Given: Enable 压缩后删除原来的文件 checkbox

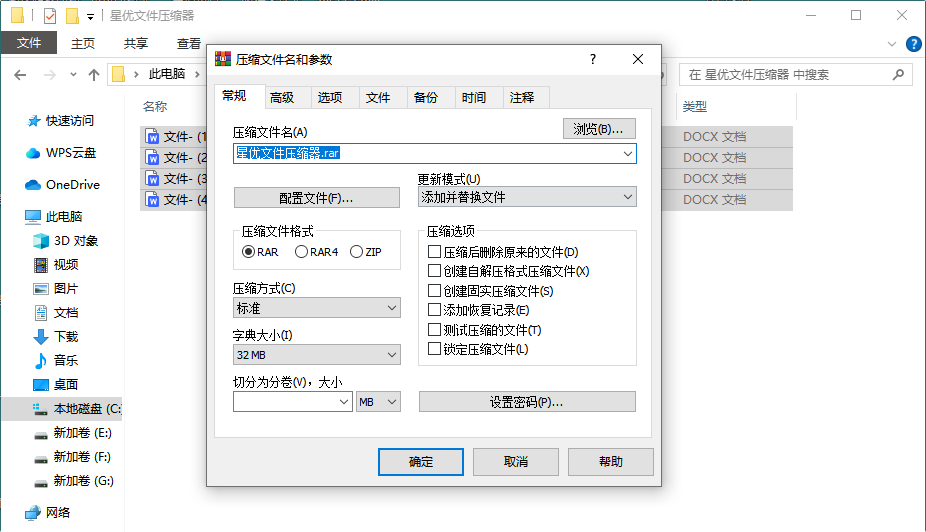Looking at the screenshot, I should tap(434, 252).
